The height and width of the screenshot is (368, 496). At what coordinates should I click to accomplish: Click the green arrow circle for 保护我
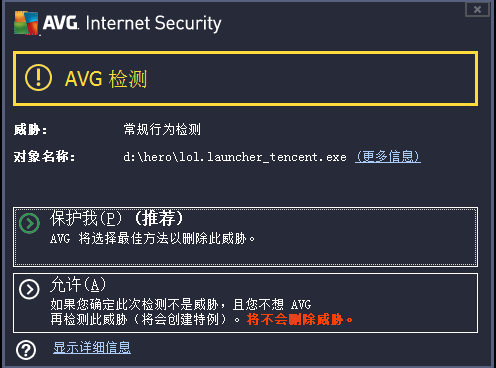pos(29,223)
